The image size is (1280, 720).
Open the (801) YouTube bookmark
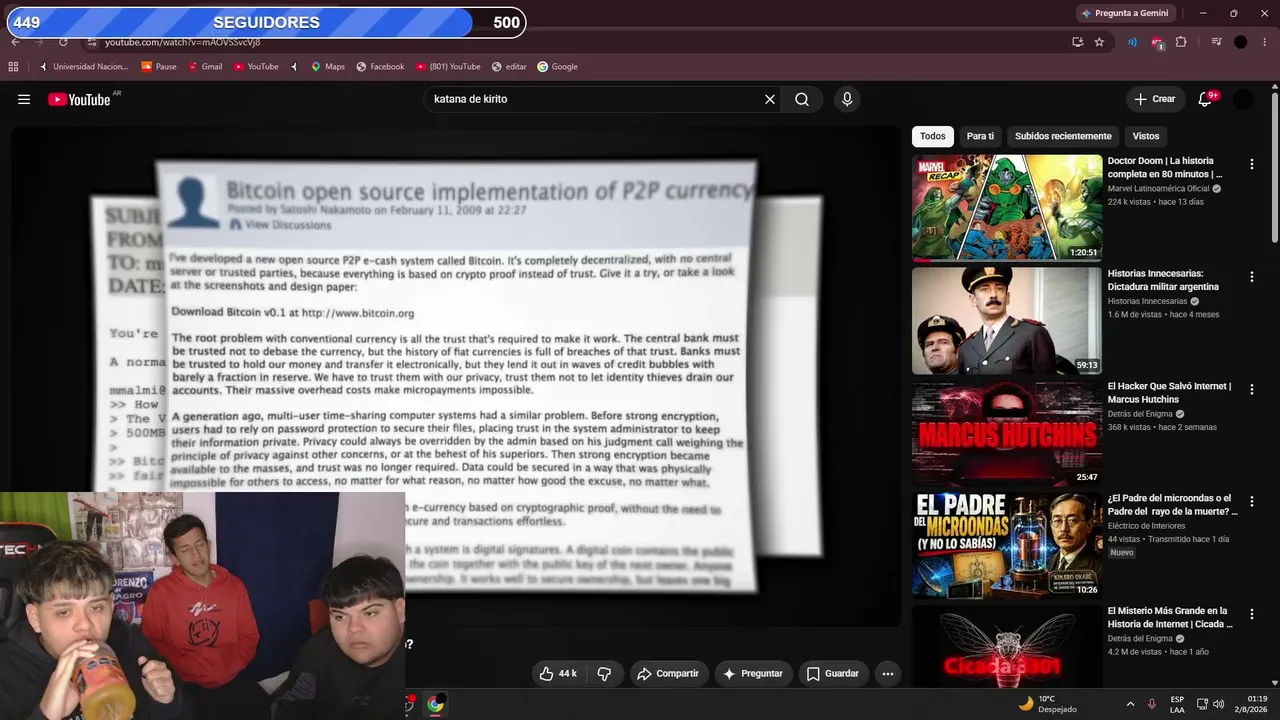point(448,67)
